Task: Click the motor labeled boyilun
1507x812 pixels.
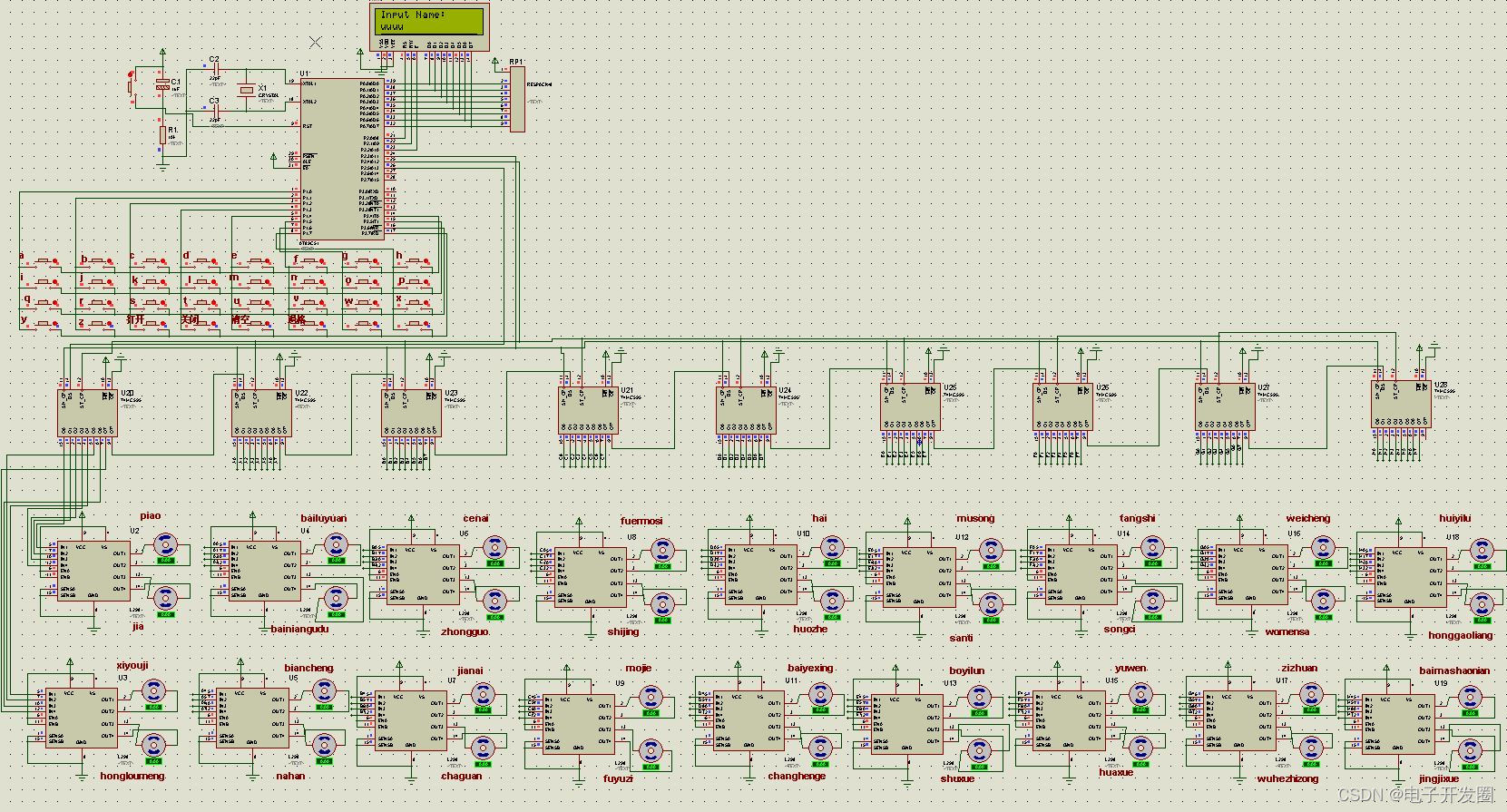Action: pos(978,697)
